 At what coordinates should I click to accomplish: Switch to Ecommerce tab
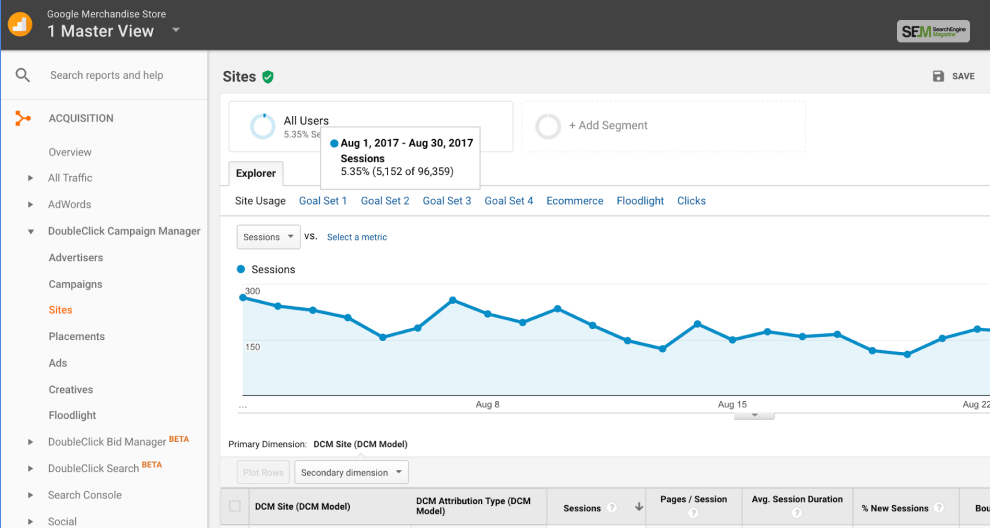575,201
